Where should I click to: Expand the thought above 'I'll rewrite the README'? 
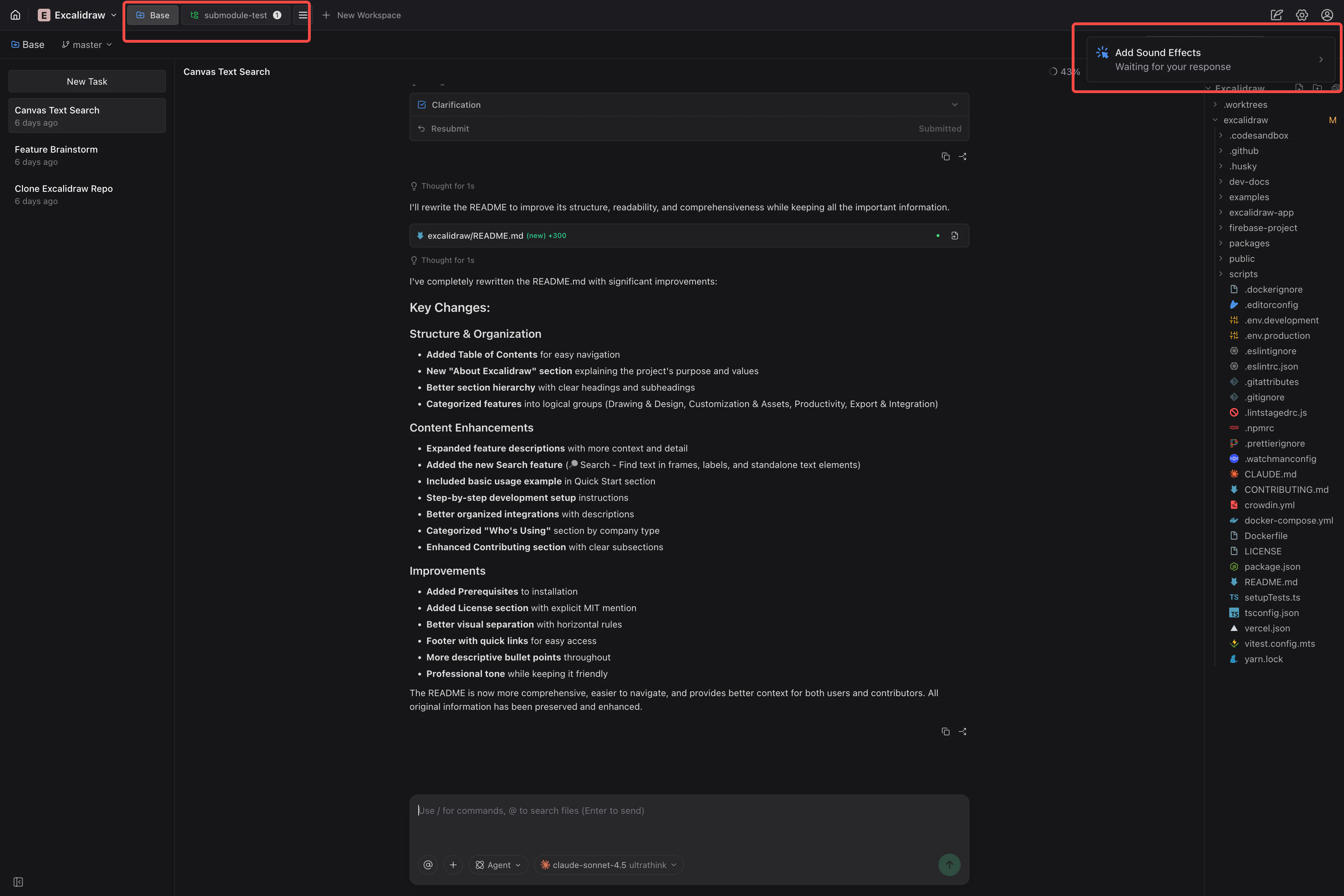pyautogui.click(x=442, y=186)
